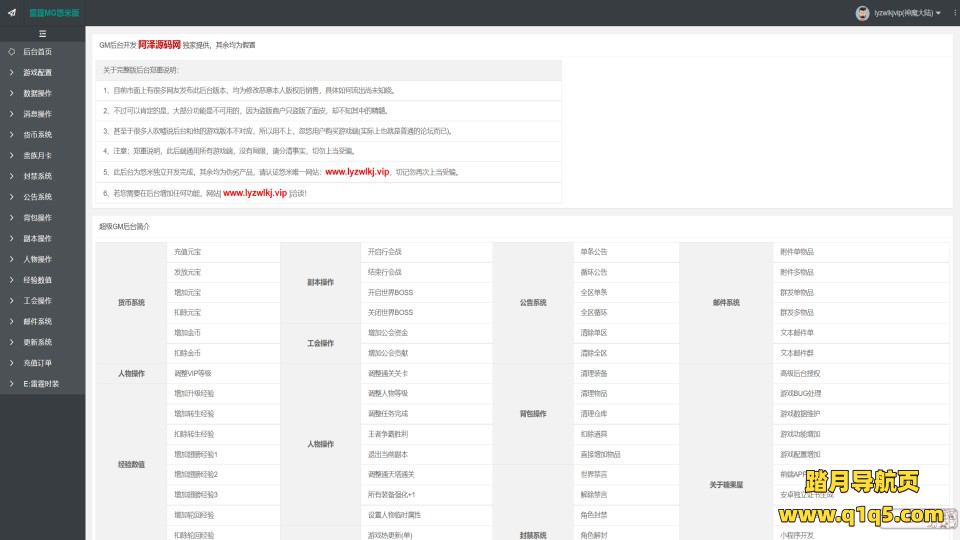Expand the E:雷霆时装 sidebar entry
Viewport: 960px width, 540px height.
[x=40, y=384]
